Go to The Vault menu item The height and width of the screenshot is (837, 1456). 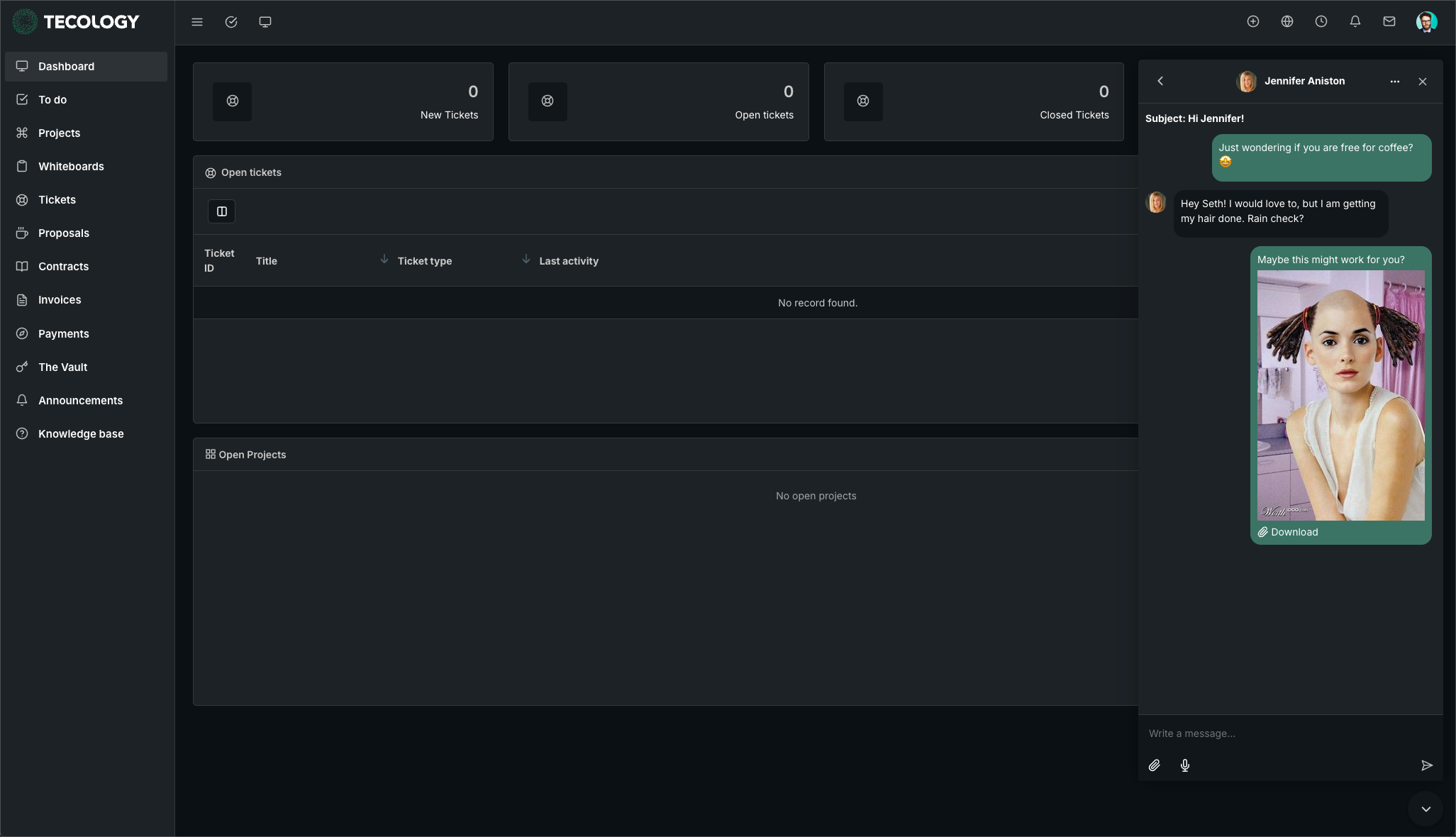point(62,367)
